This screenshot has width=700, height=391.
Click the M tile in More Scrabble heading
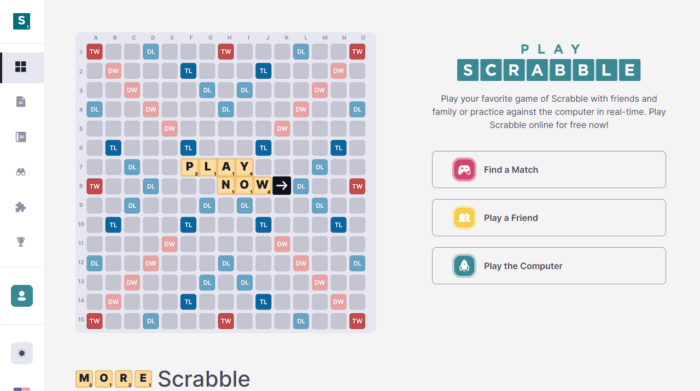click(x=84, y=379)
